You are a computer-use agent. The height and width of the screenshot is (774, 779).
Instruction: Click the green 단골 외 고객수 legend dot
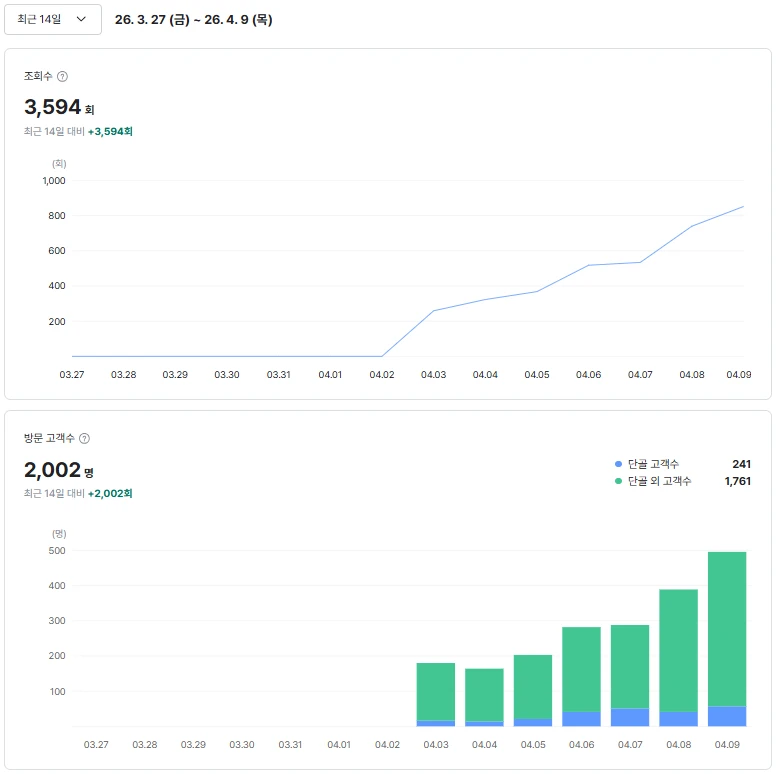click(618, 481)
